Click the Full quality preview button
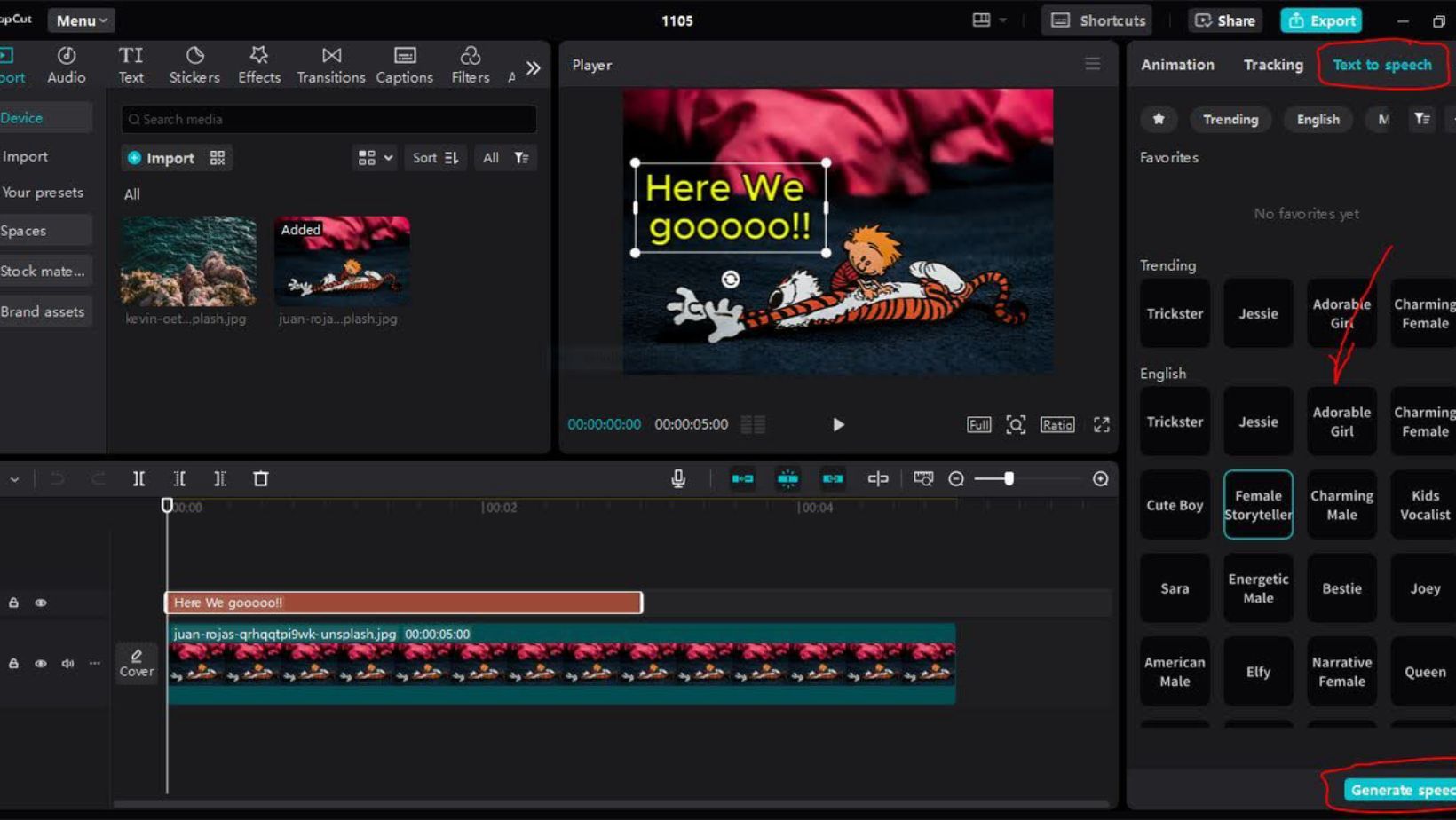Screen dimensions: 1456x820 tap(978, 424)
